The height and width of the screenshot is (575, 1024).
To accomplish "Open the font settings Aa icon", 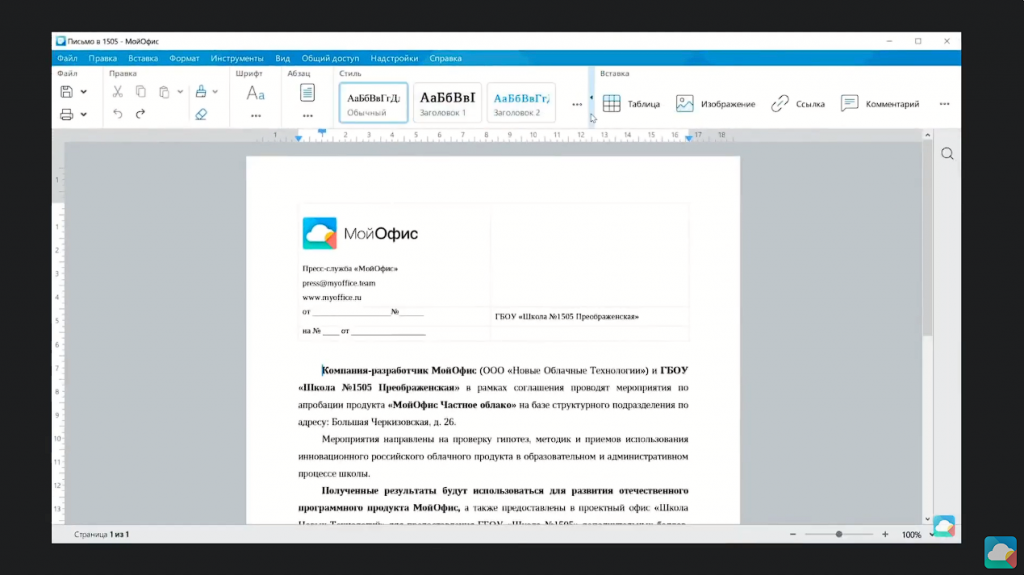I will point(255,93).
